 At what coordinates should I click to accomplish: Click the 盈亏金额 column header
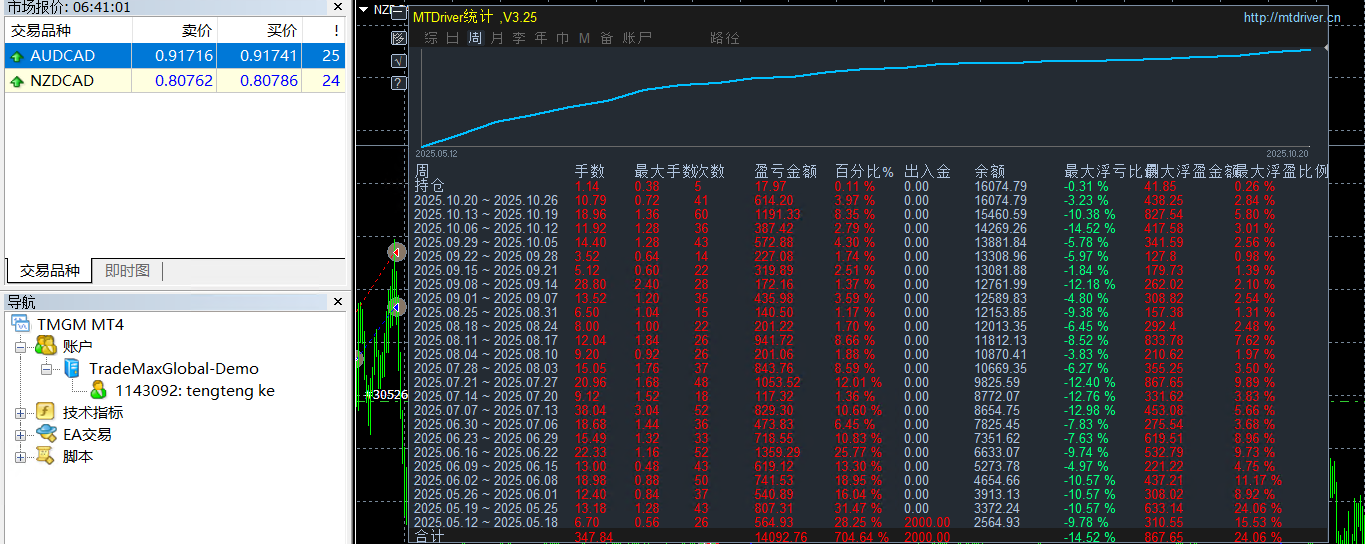pos(785,171)
